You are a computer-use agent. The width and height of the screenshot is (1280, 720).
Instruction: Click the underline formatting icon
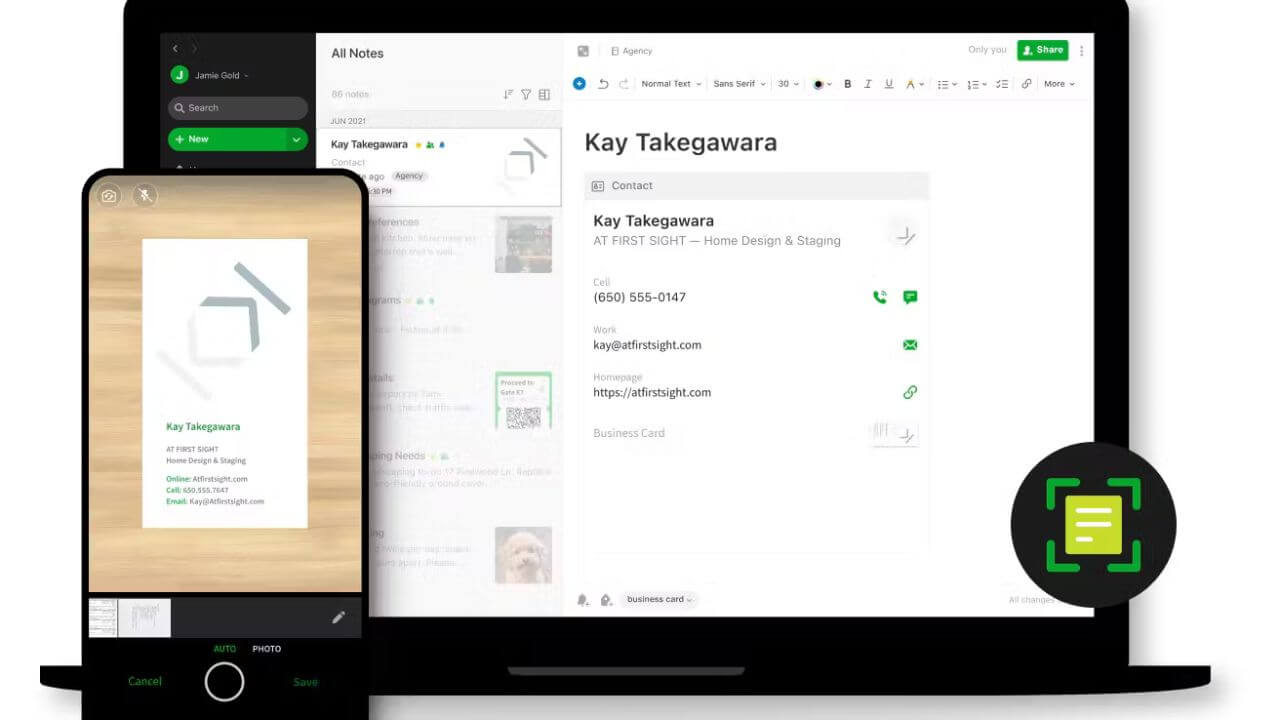[889, 84]
